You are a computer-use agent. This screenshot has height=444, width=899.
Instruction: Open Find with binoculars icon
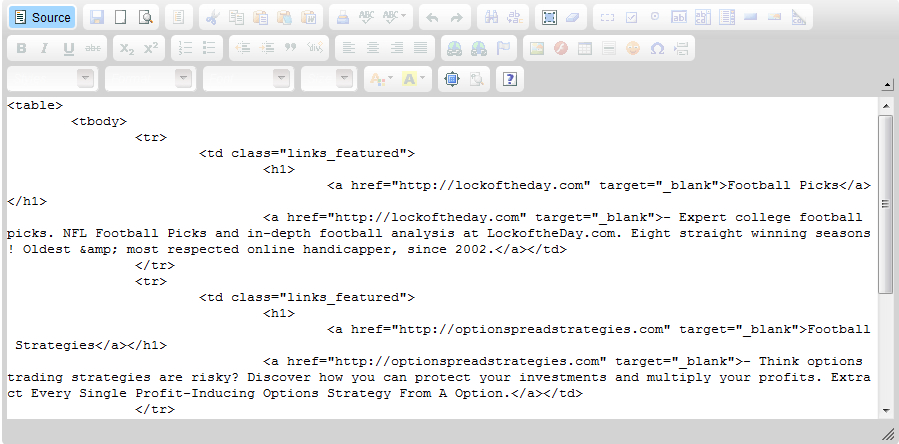pyautogui.click(x=491, y=18)
